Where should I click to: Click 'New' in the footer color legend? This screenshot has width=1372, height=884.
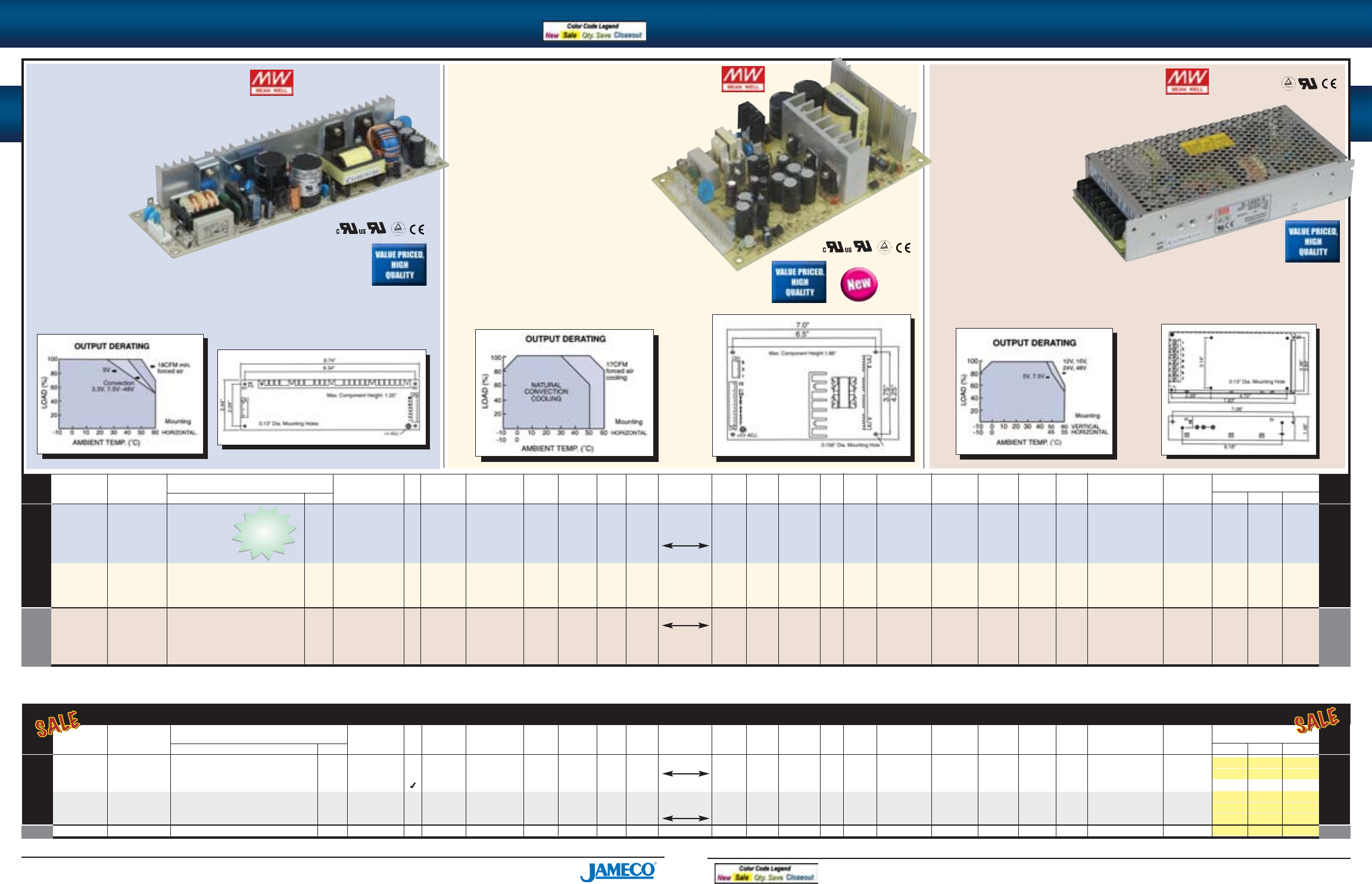click(x=724, y=878)
